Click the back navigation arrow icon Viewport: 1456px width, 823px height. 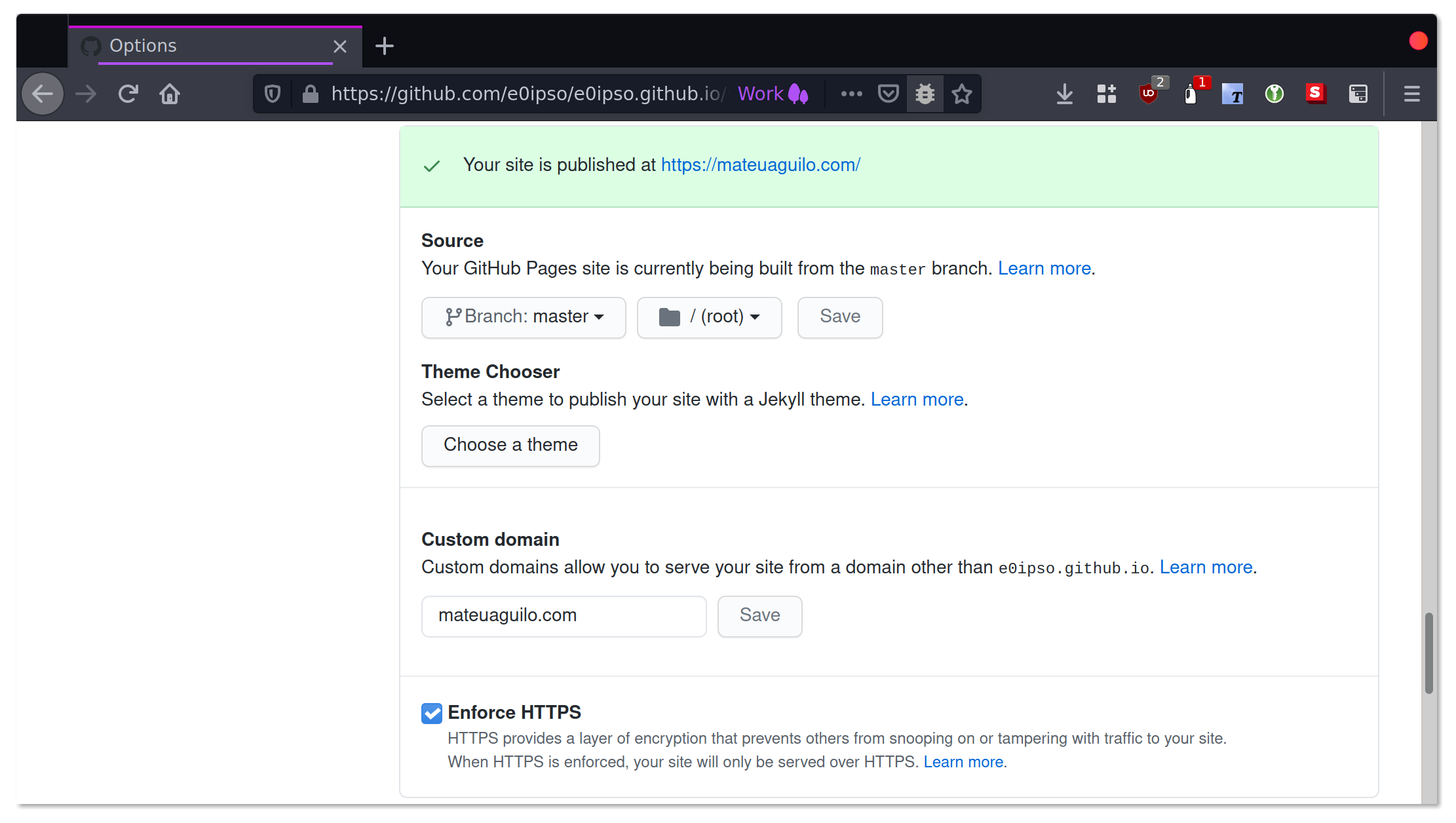pyautogui.click(x=42, y=93)
